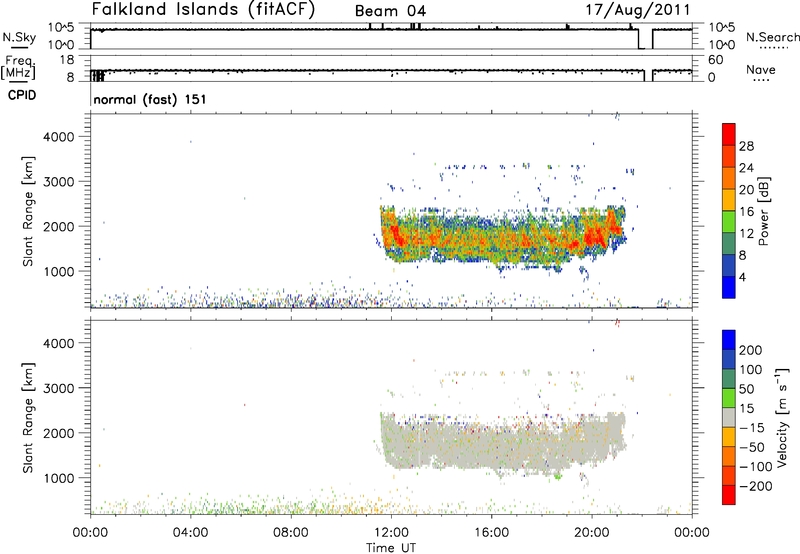Screen dimensions: 800x554
Task: Pick the yellow segment of power colorbar
Action: coord(729,199)
